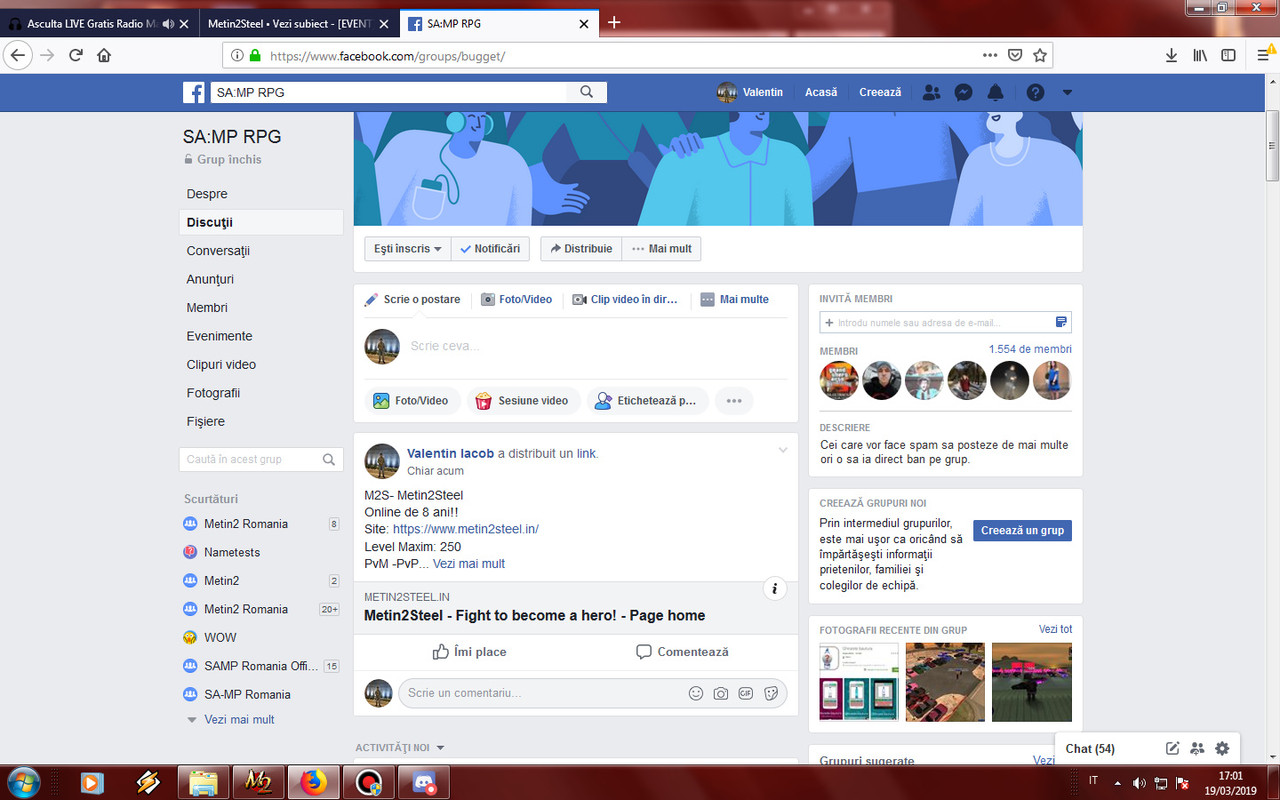Image resolution: width=1280 pixels, height=800 pixels.
Task: Click the Sesiune video pill button
Action: coord(522,401)
